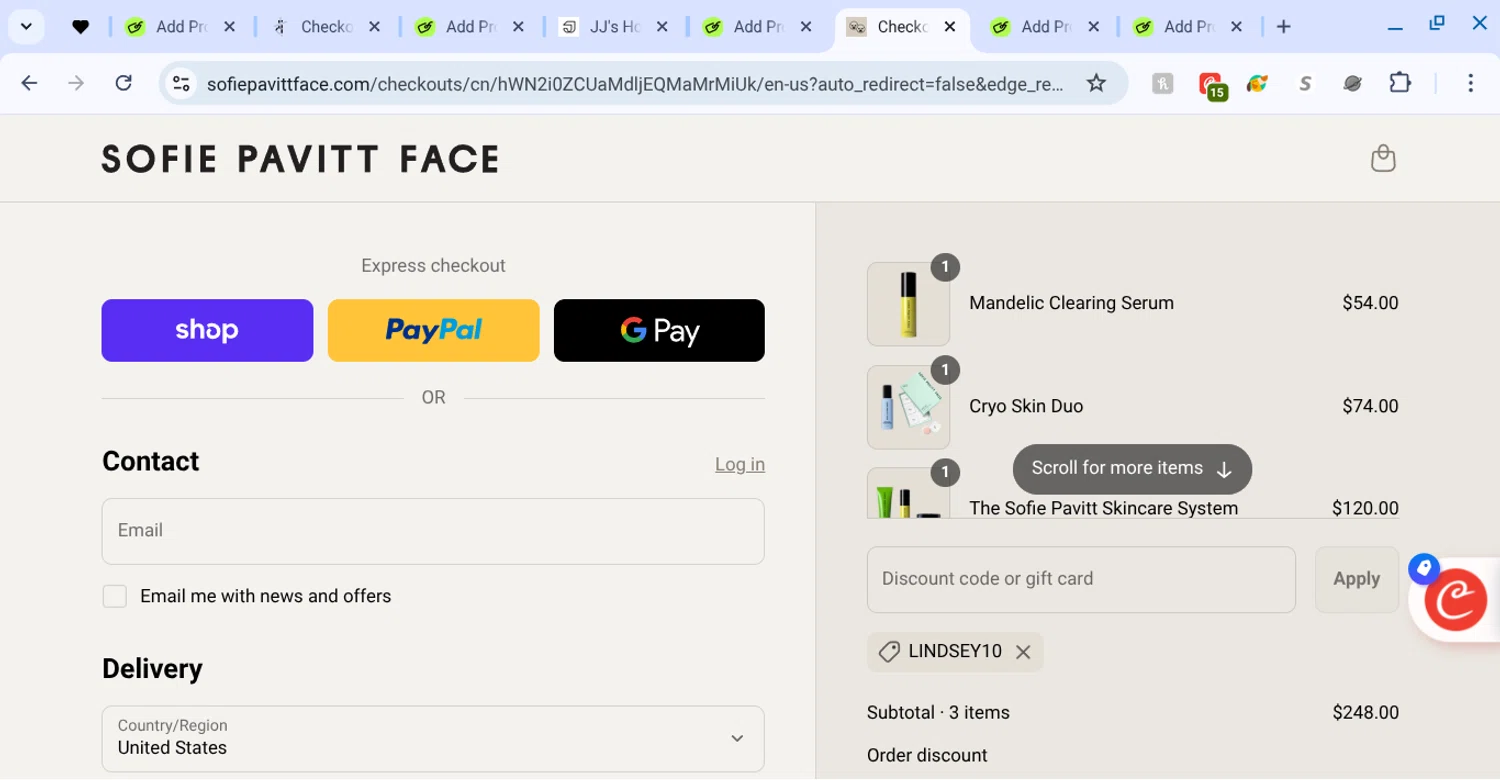Click the Sofie Pavitt Face logo

[300, 159]
